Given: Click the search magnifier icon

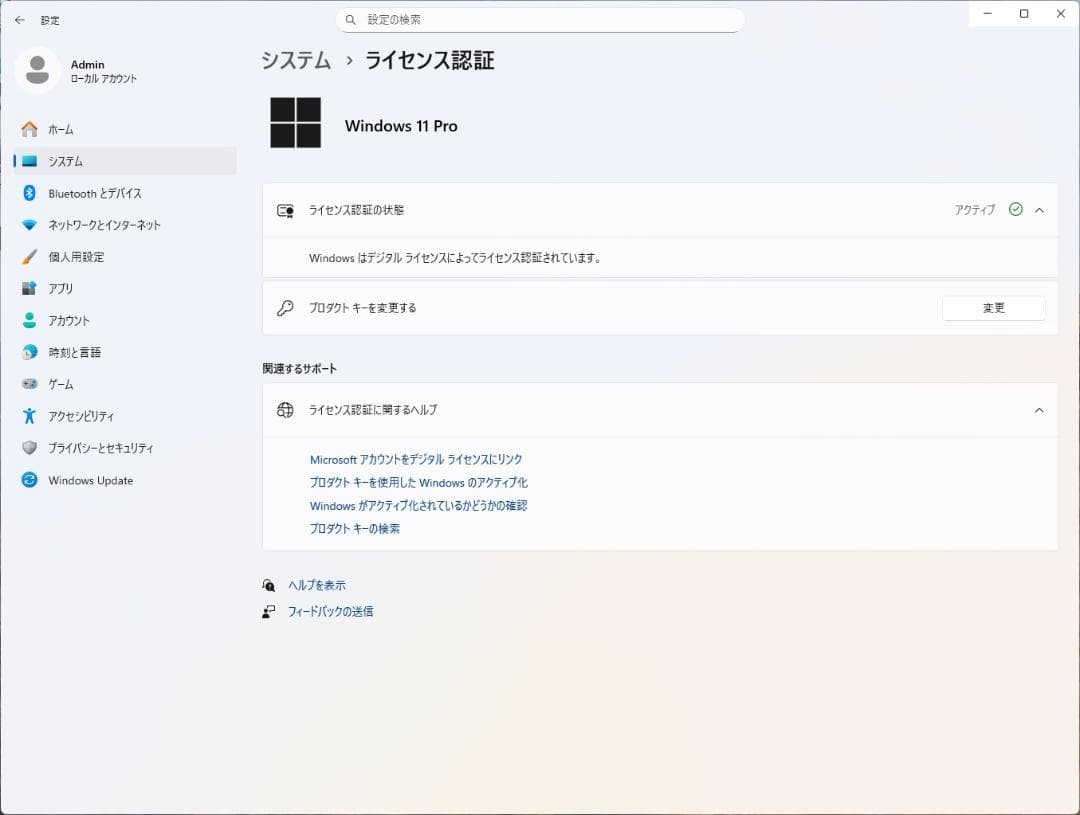Looking at the screenshot, I should pos(351,20).
